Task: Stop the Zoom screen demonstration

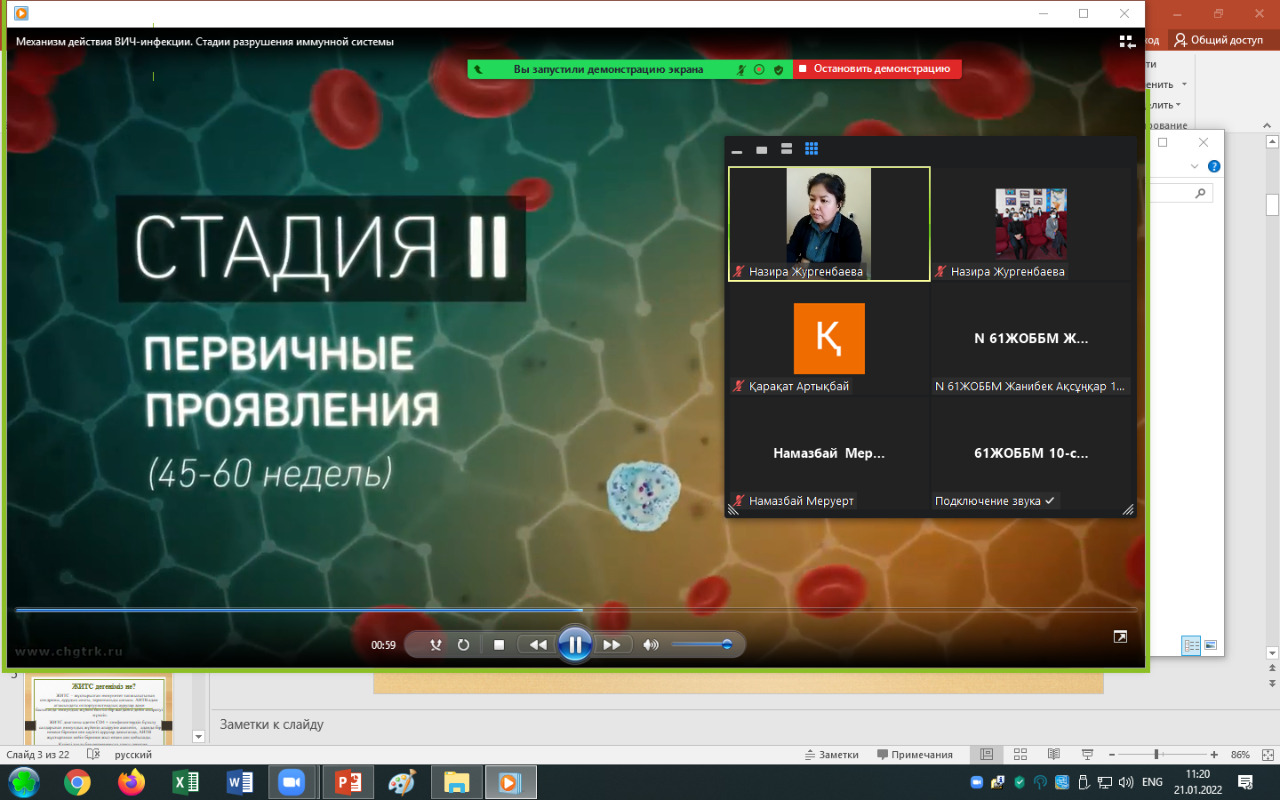Action: pos(877,69)
